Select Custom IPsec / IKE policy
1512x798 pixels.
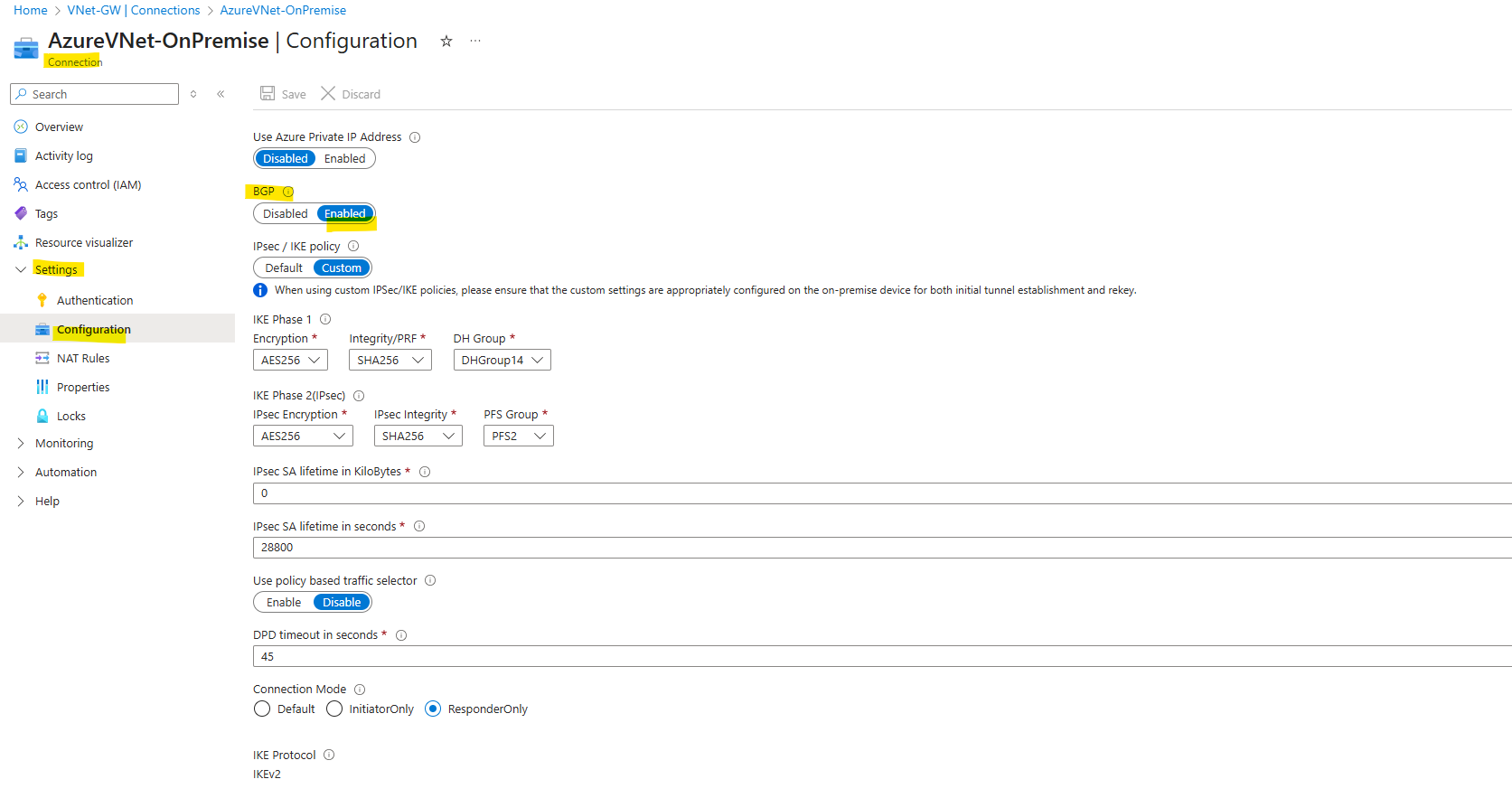coord(342,268)
